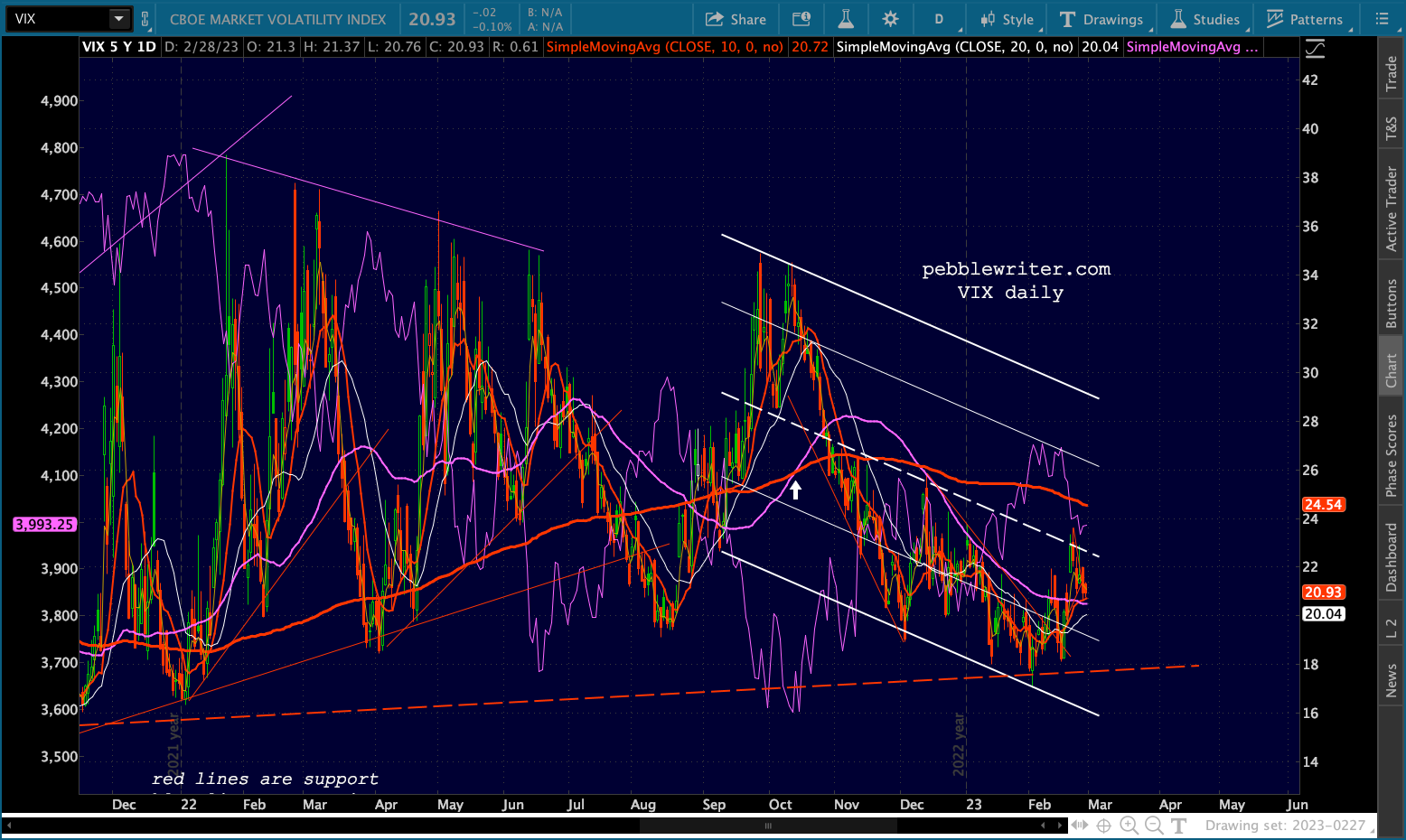
Task: Select the text drawing tool icon
Action: (x=1178, y=825)
